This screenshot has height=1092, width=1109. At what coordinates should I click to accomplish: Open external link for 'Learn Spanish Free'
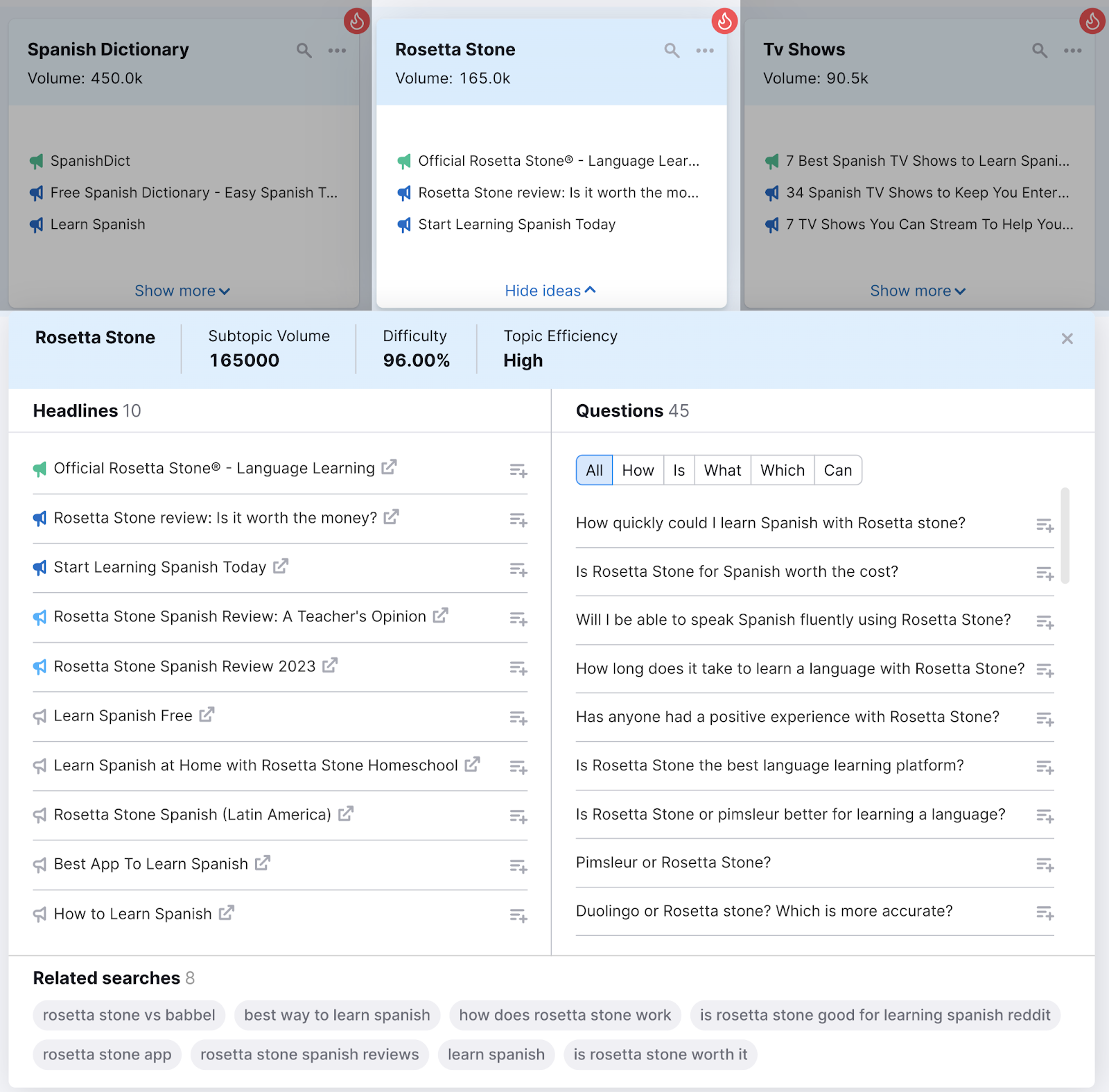click(x=207, y=715)
